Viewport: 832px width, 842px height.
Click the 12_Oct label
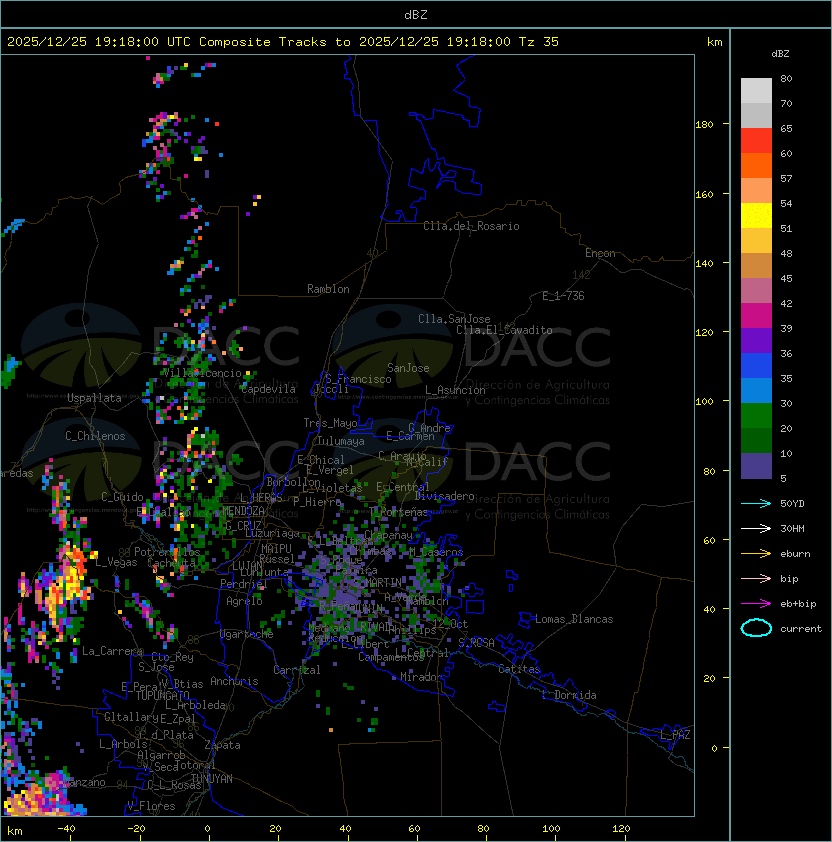pyautogui.click(x=450, y=624)
